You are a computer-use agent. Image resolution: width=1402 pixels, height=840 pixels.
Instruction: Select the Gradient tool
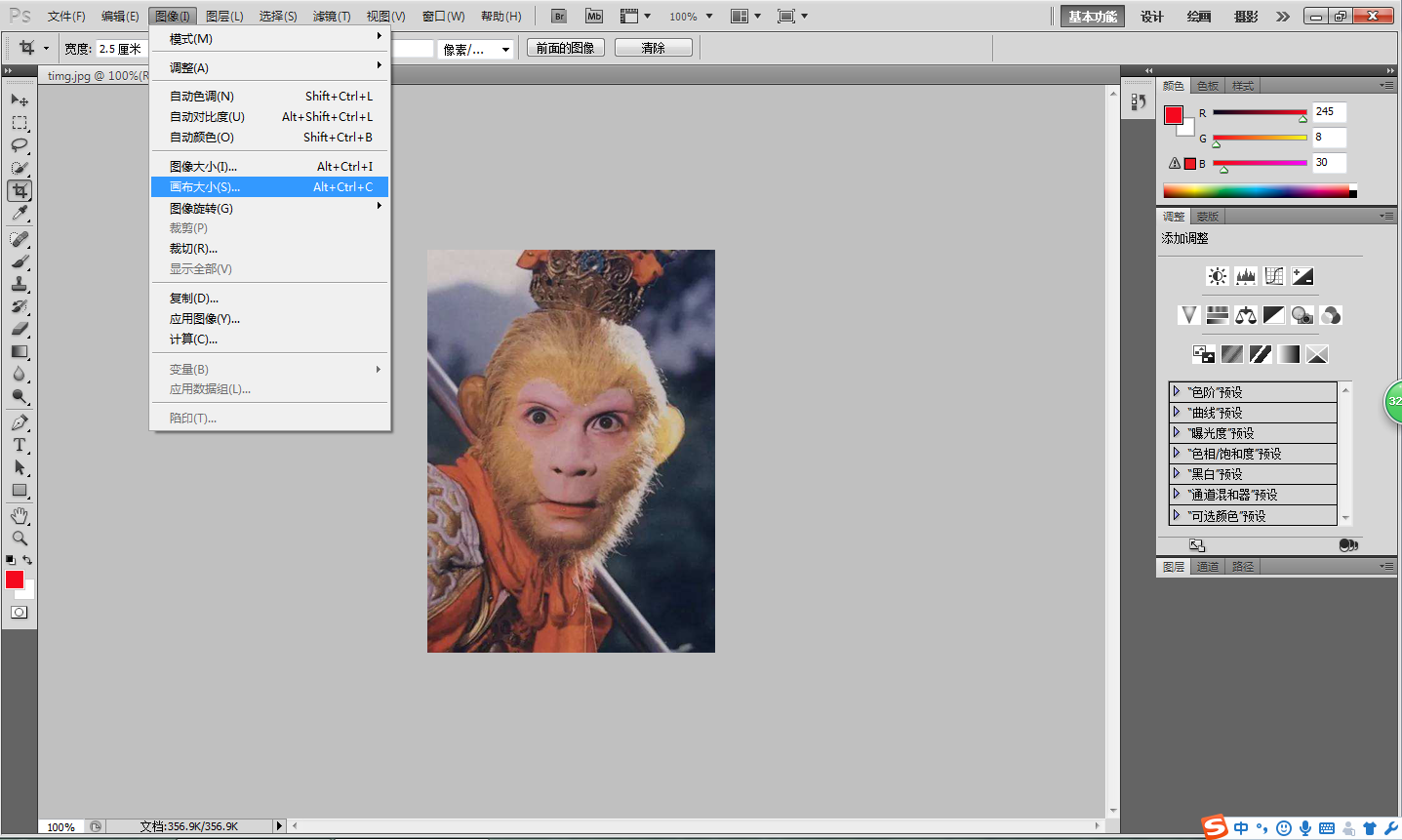point(20,351)
